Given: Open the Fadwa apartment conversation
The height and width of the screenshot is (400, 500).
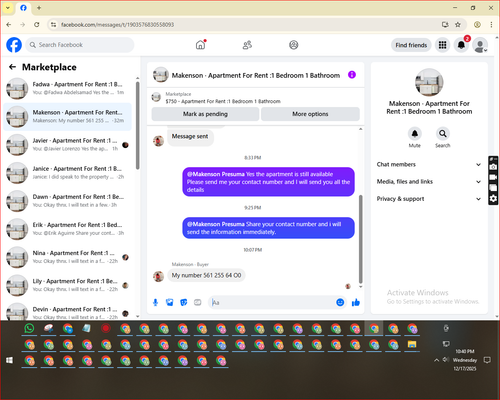Looking at the screenshot, I should [x=67, y=88].
